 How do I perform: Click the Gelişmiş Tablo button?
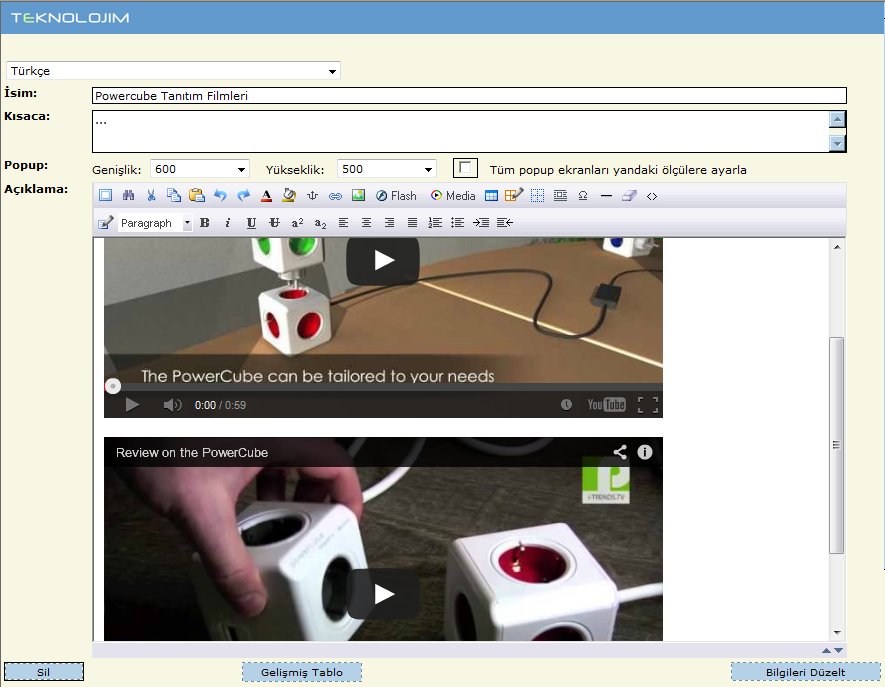[302, 672]
